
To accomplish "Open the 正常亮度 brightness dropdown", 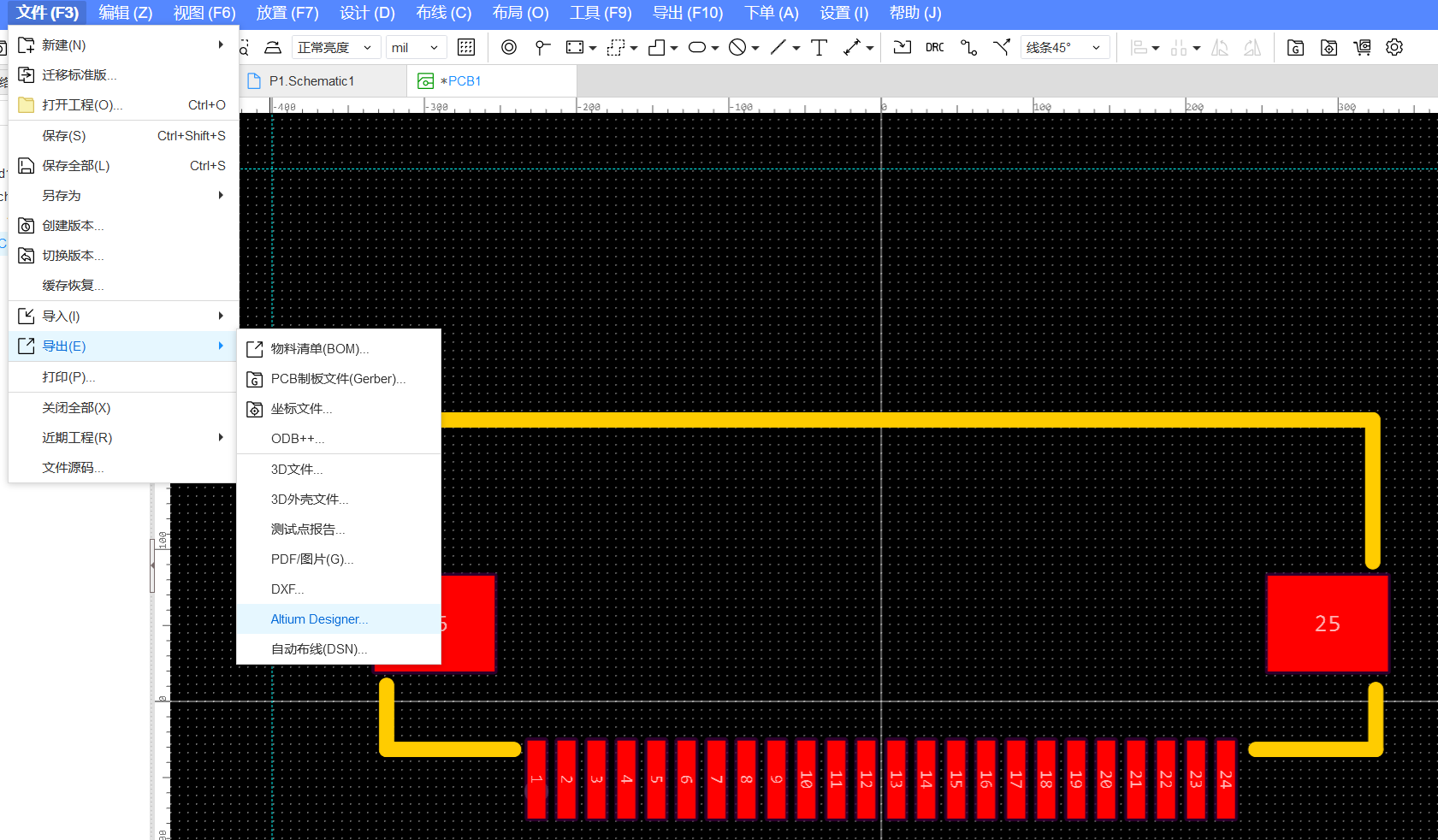I will [x=334, y=48].
